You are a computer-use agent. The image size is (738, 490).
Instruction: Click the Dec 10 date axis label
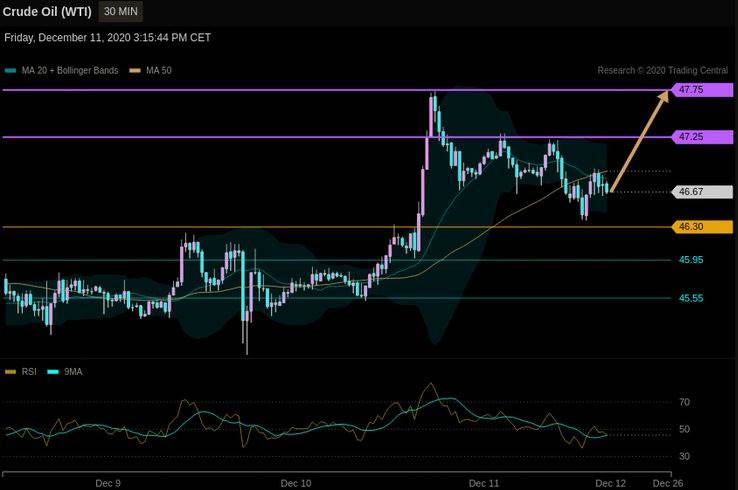[296, 483]
